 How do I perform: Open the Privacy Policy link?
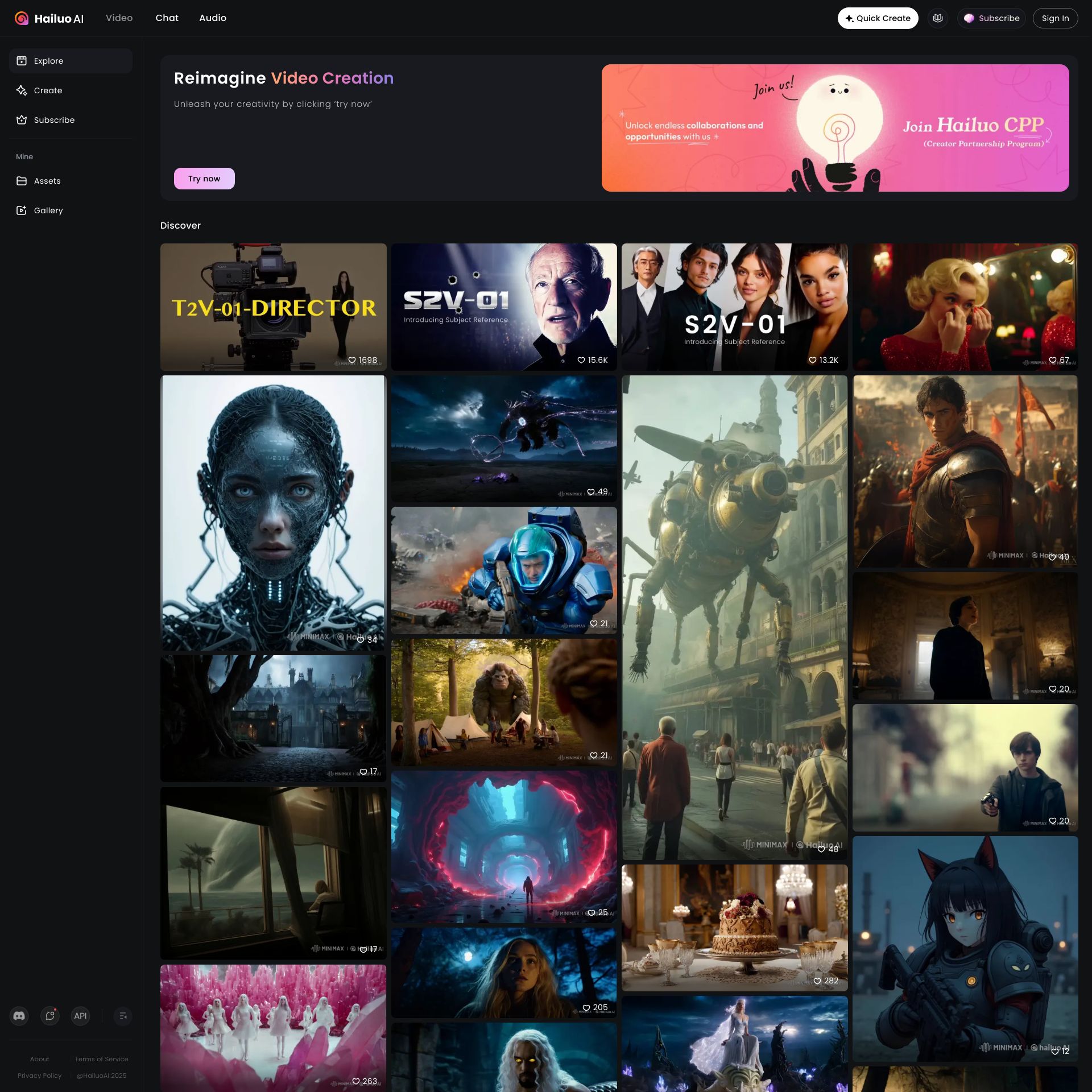point(40,1076)
